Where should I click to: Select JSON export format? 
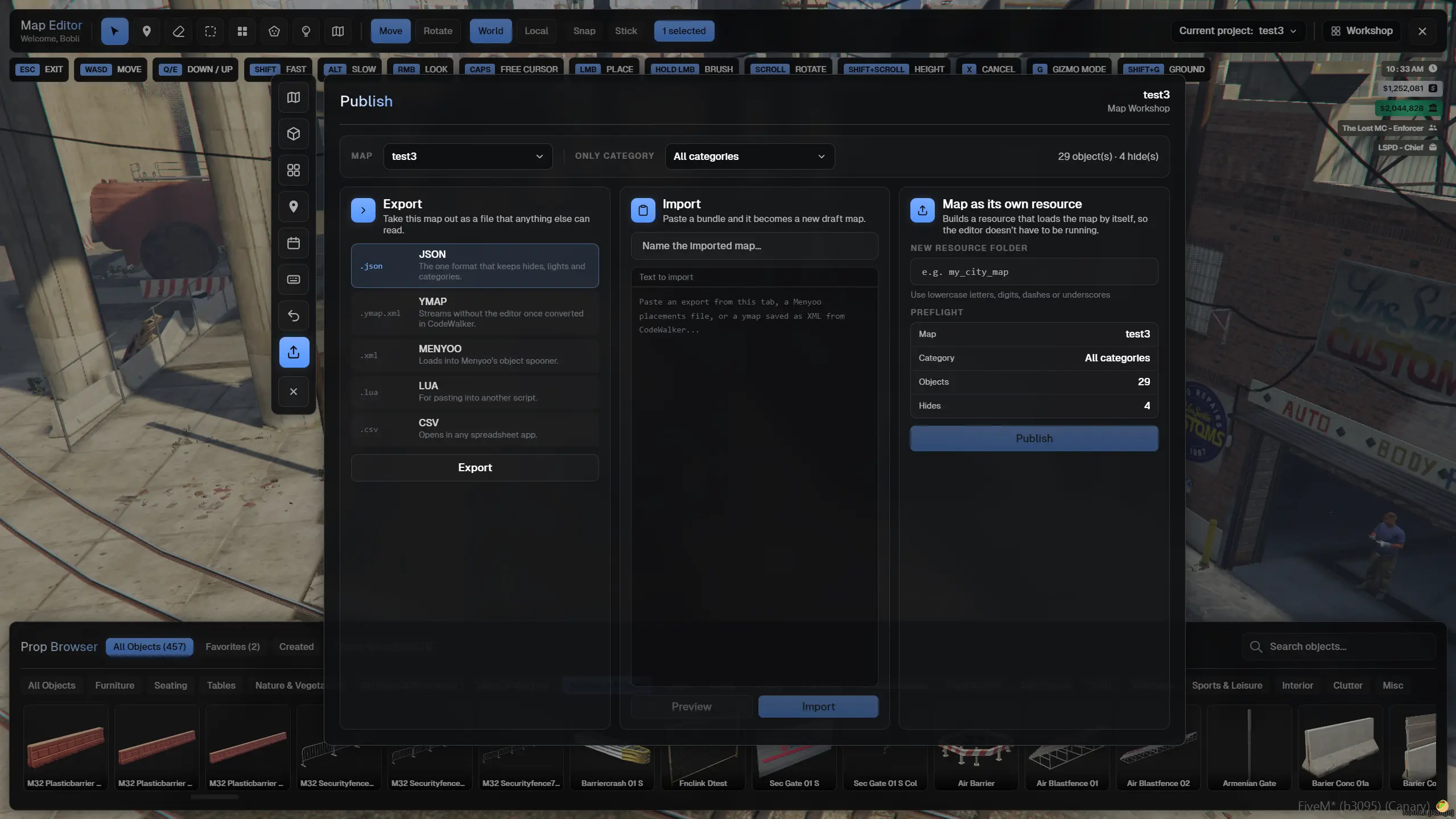coord(475,266)
